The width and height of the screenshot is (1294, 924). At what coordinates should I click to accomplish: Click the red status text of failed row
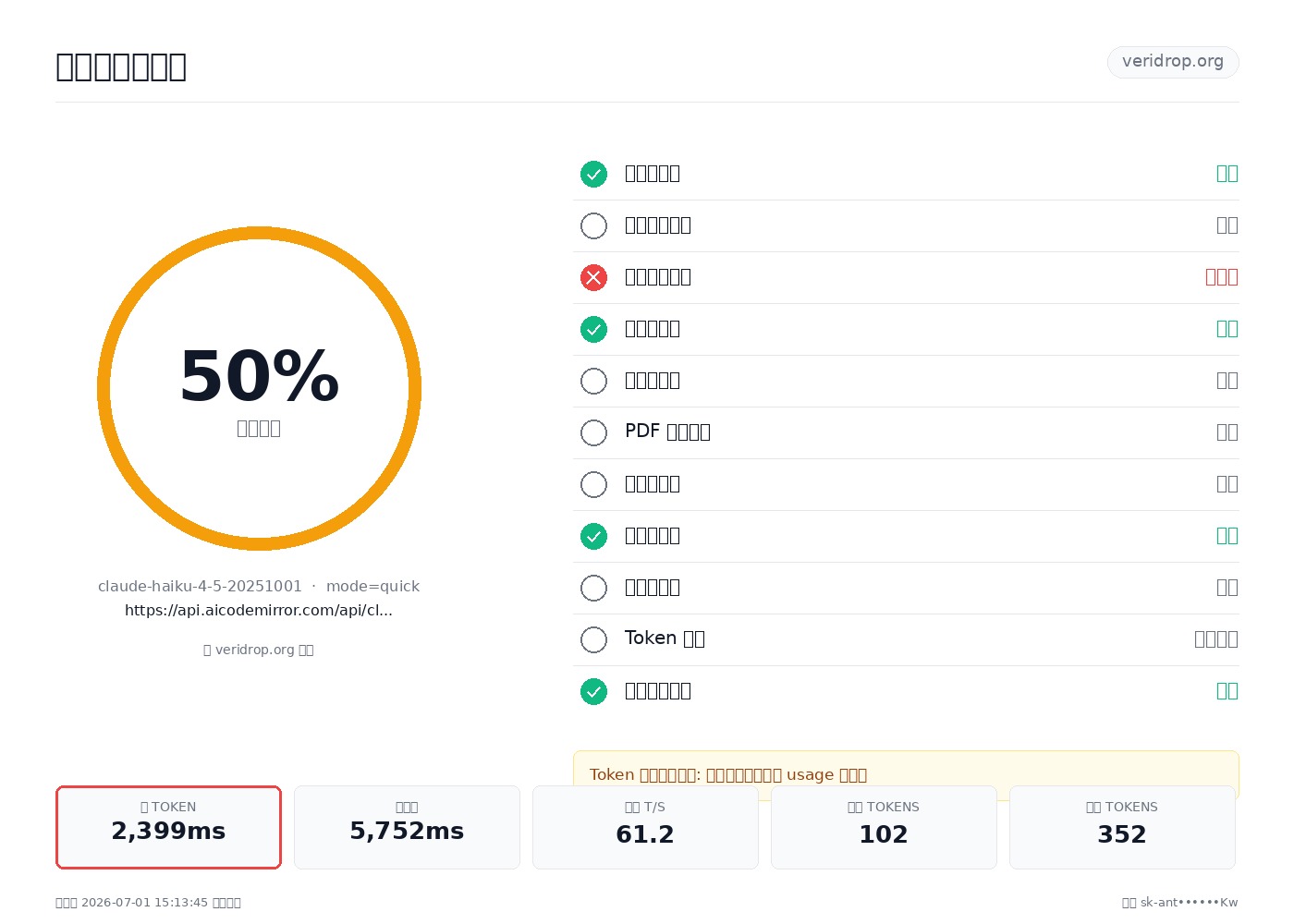[1221, 277]
